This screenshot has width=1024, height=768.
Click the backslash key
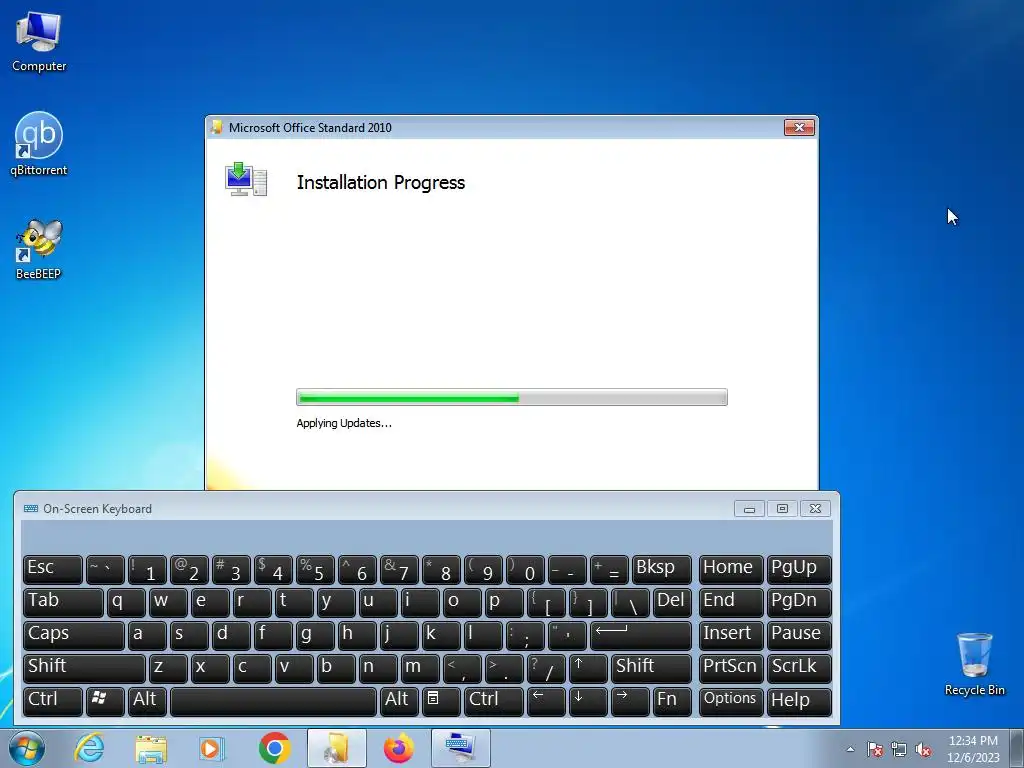630,602
